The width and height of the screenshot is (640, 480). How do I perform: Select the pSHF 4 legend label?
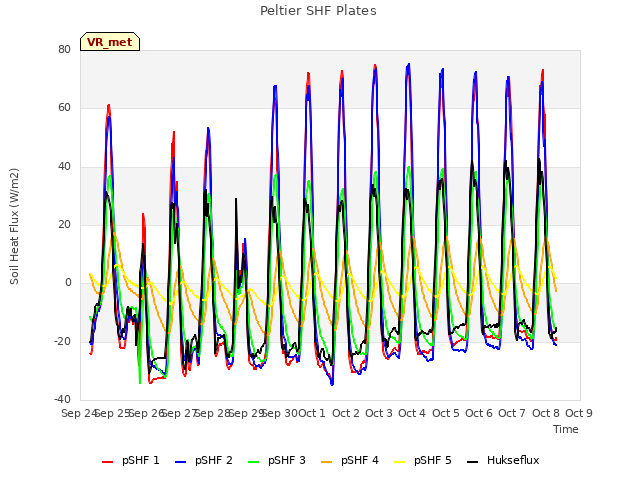point(360,460)
